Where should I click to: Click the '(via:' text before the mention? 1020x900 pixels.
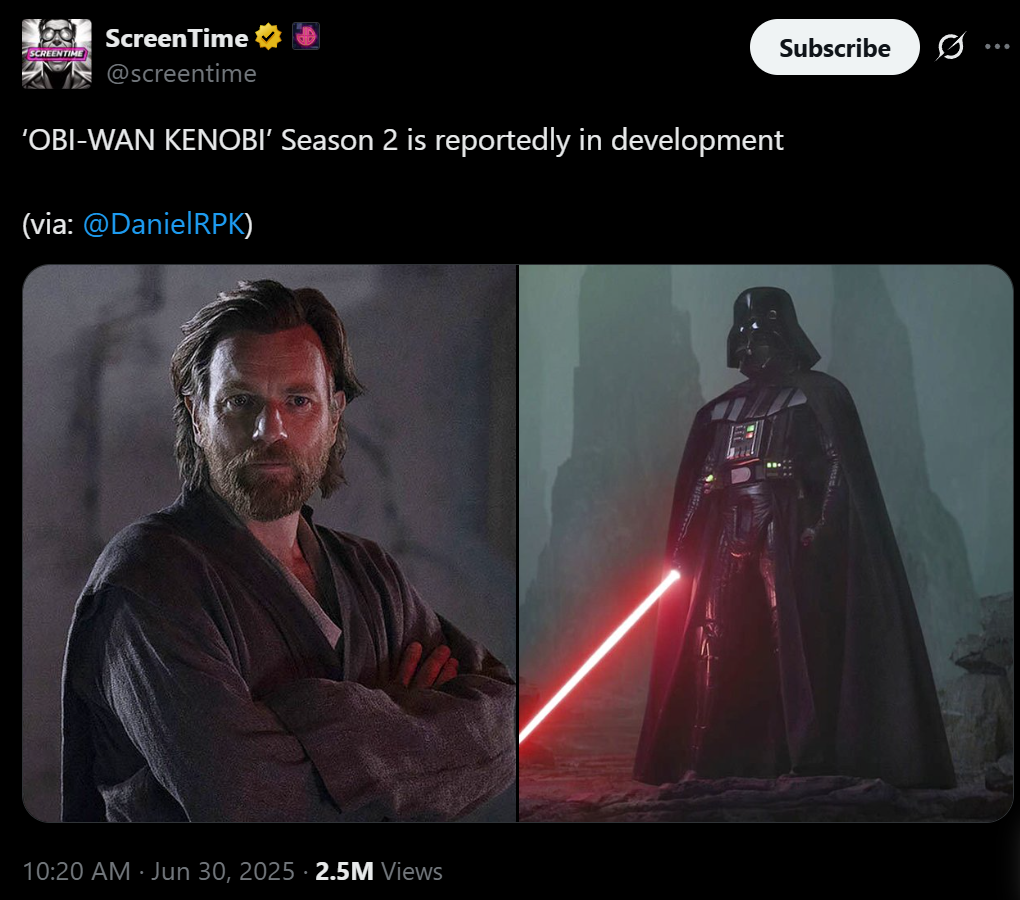[x=48, y=224]
